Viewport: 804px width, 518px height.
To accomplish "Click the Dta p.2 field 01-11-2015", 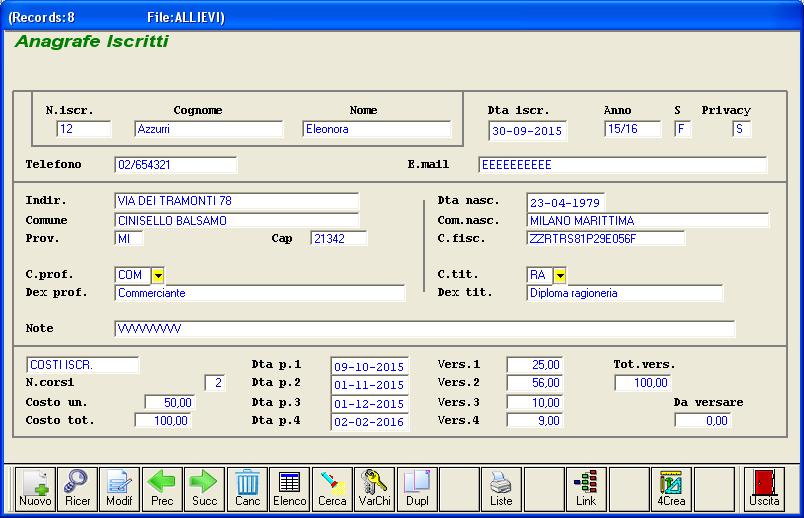I will pyautogui.click(x=370, y=385).
